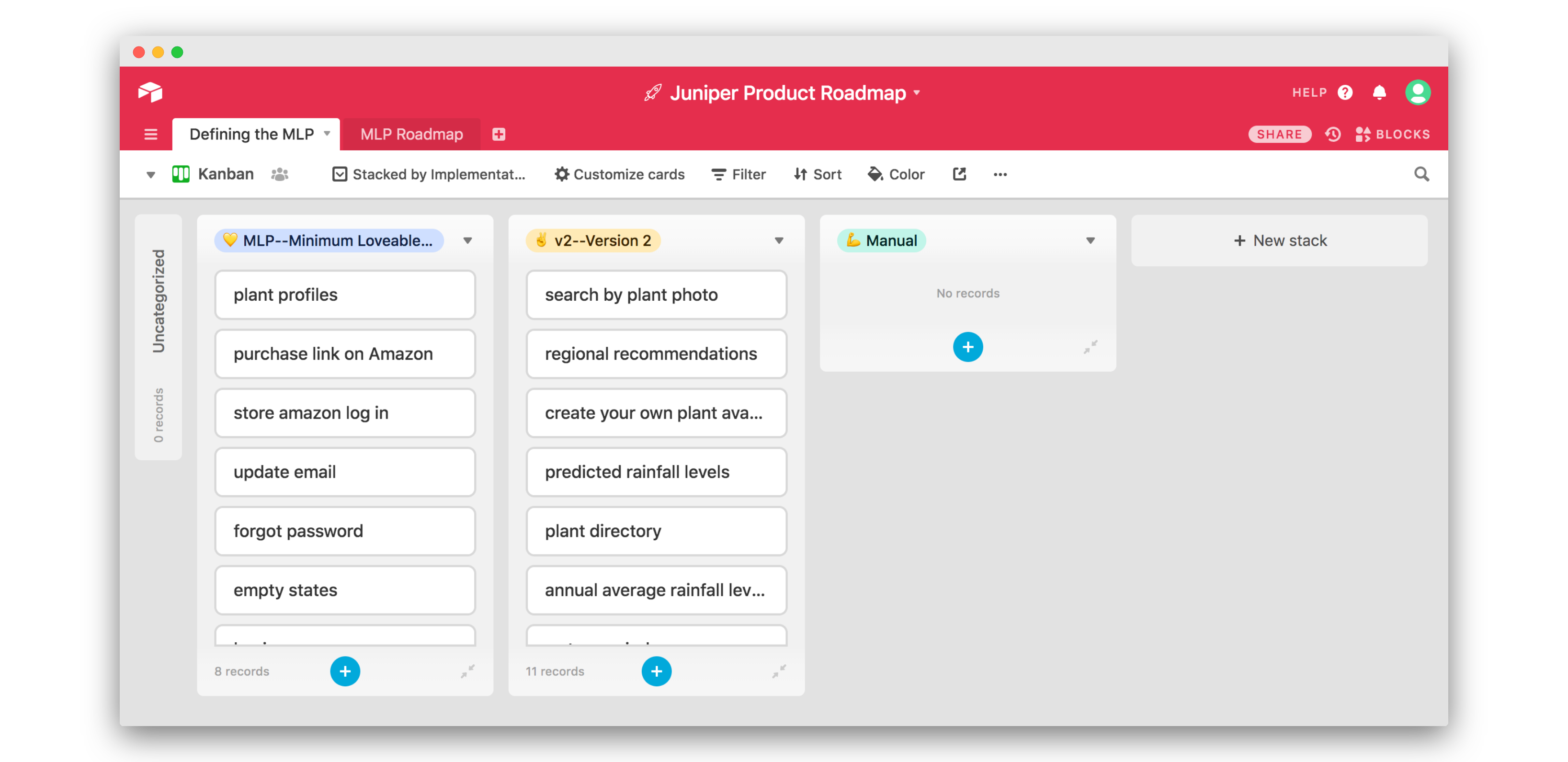This screenshot has width=1568, height=762.
Task: Open the purchase link on Amazon card
Action: tap(344, 354)
